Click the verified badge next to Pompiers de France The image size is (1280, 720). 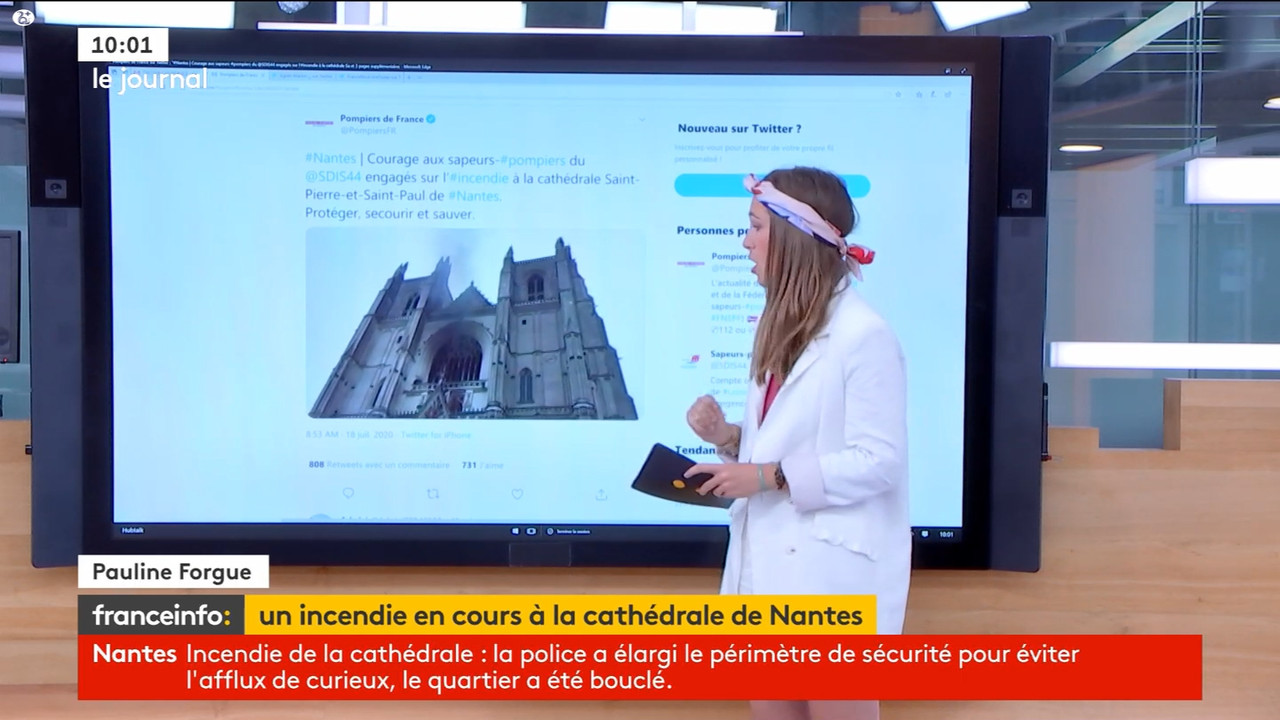(431, 118)
